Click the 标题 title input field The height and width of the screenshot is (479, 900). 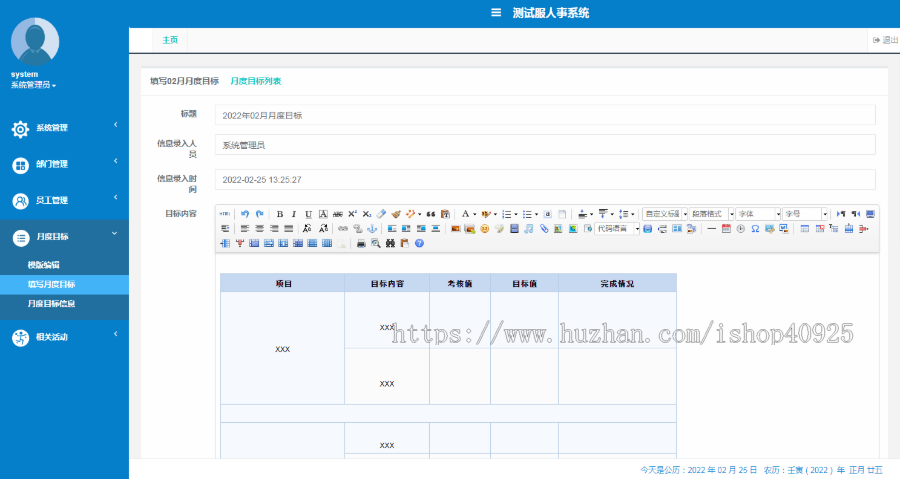(x=545, y=115)
